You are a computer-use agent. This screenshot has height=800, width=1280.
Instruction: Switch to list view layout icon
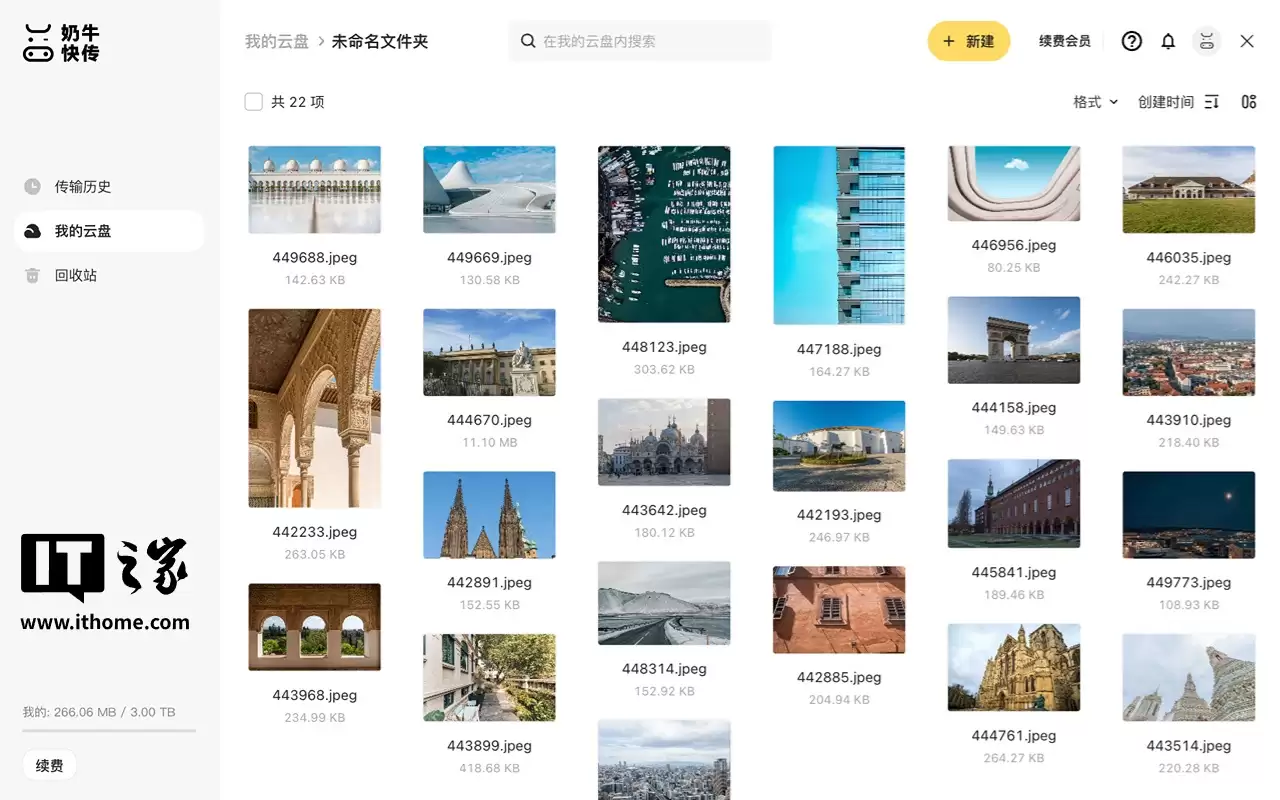[1249, 102]
